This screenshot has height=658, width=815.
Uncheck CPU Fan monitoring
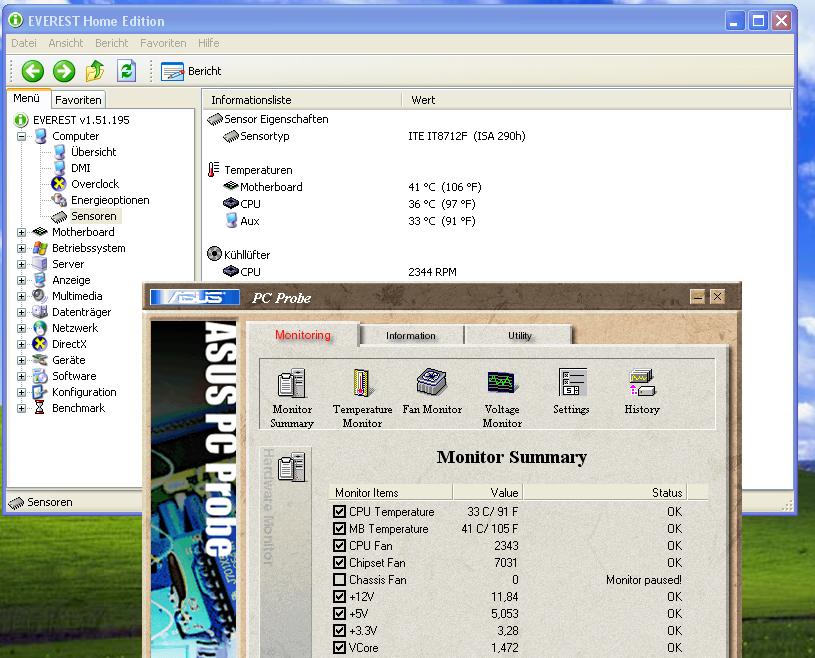[x=339, y=546]
